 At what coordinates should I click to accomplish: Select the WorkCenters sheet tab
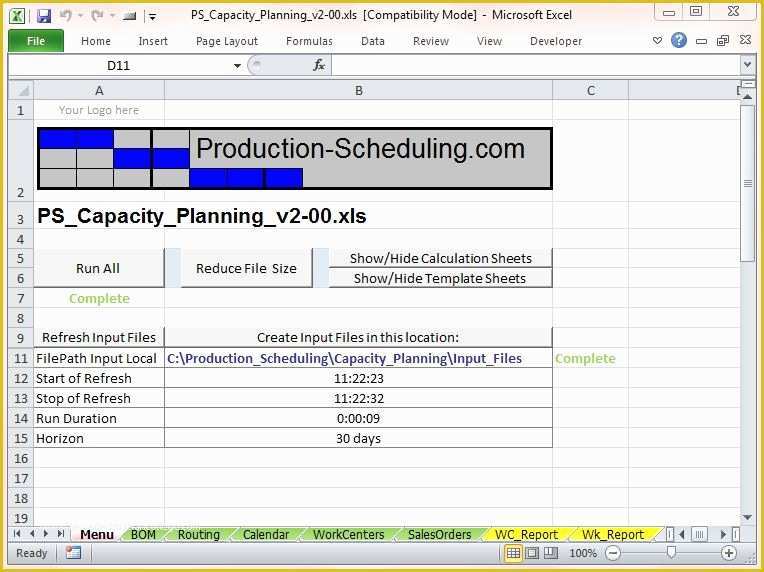click(x=348, y=534)
